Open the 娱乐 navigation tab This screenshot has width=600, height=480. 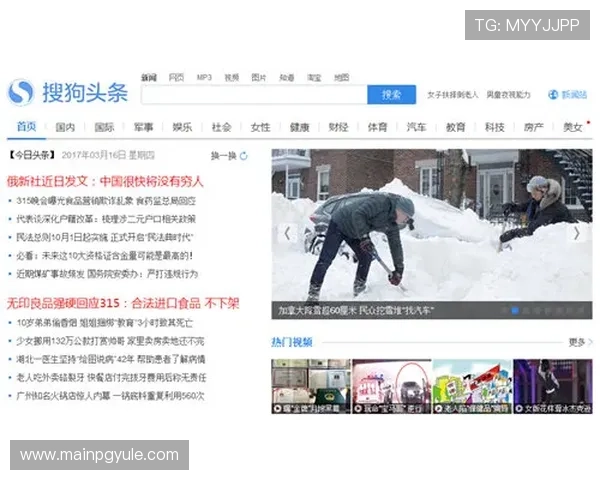pos(182,127)
